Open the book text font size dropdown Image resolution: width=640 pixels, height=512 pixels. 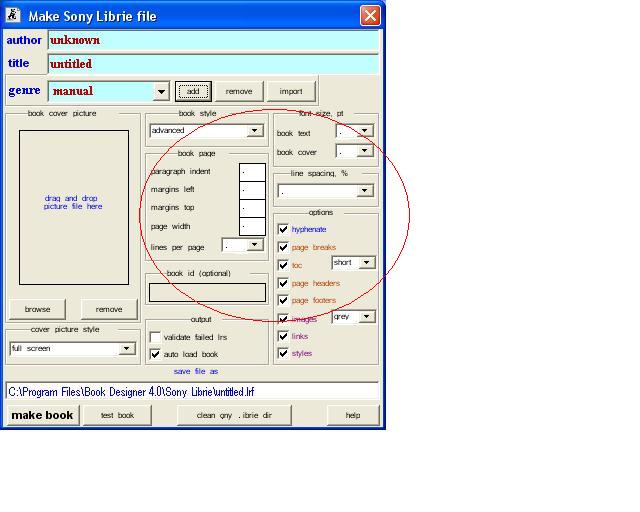coord(364,131)
